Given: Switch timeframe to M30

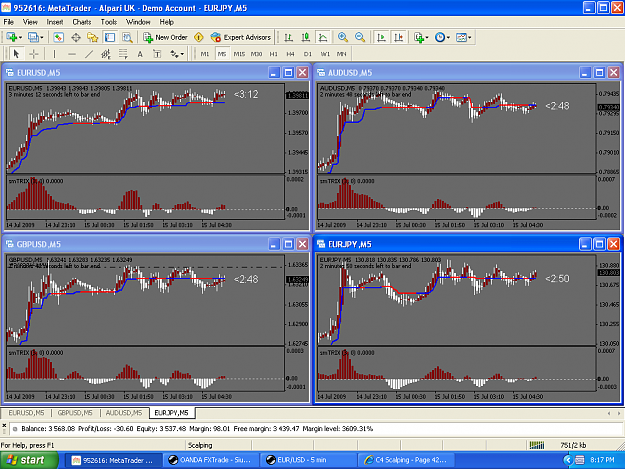Looking at the screenshot, I should click(256, 54).
